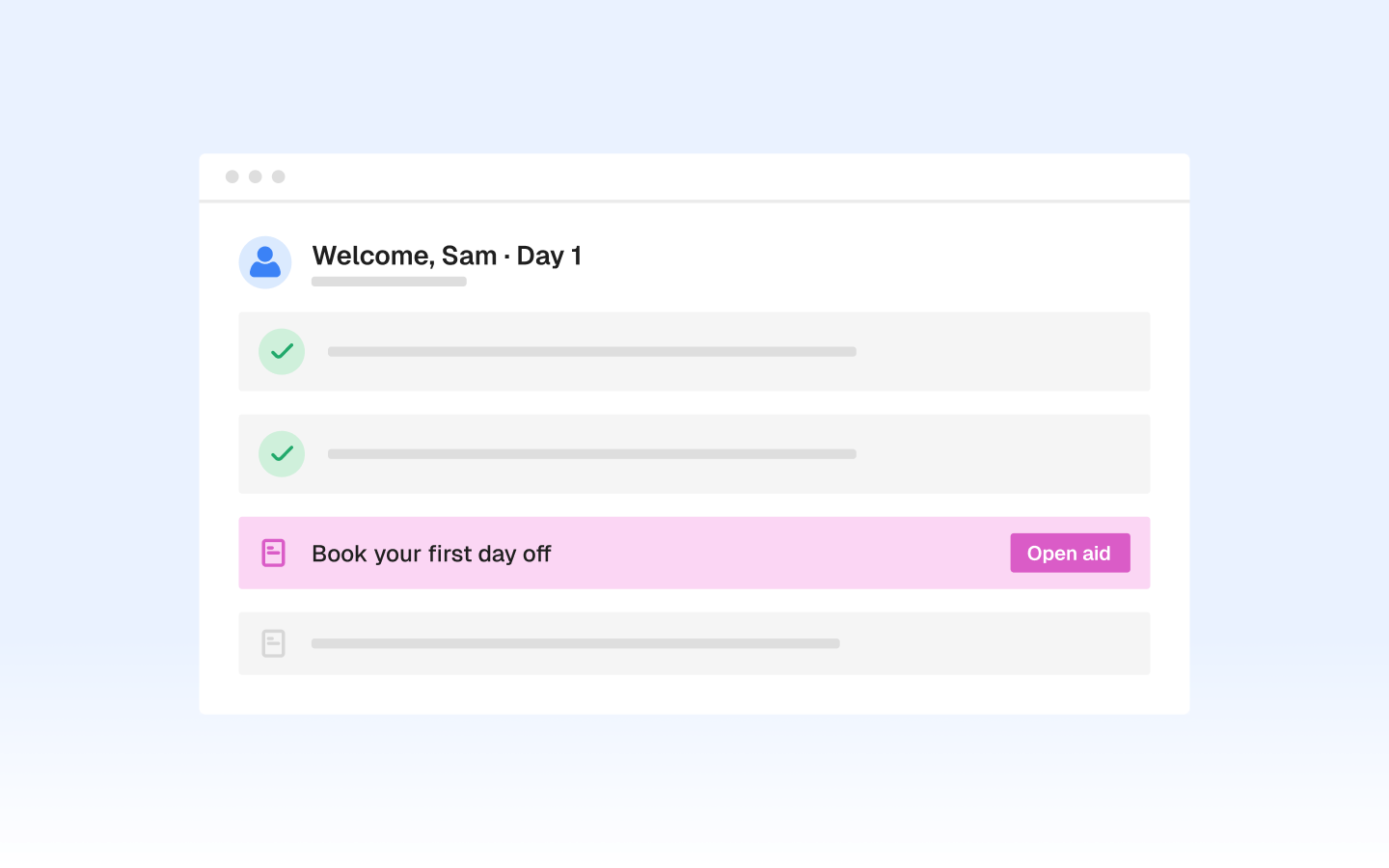
Task: Select the empty right side of the second completed row
Action: [x=1003, y=454]
